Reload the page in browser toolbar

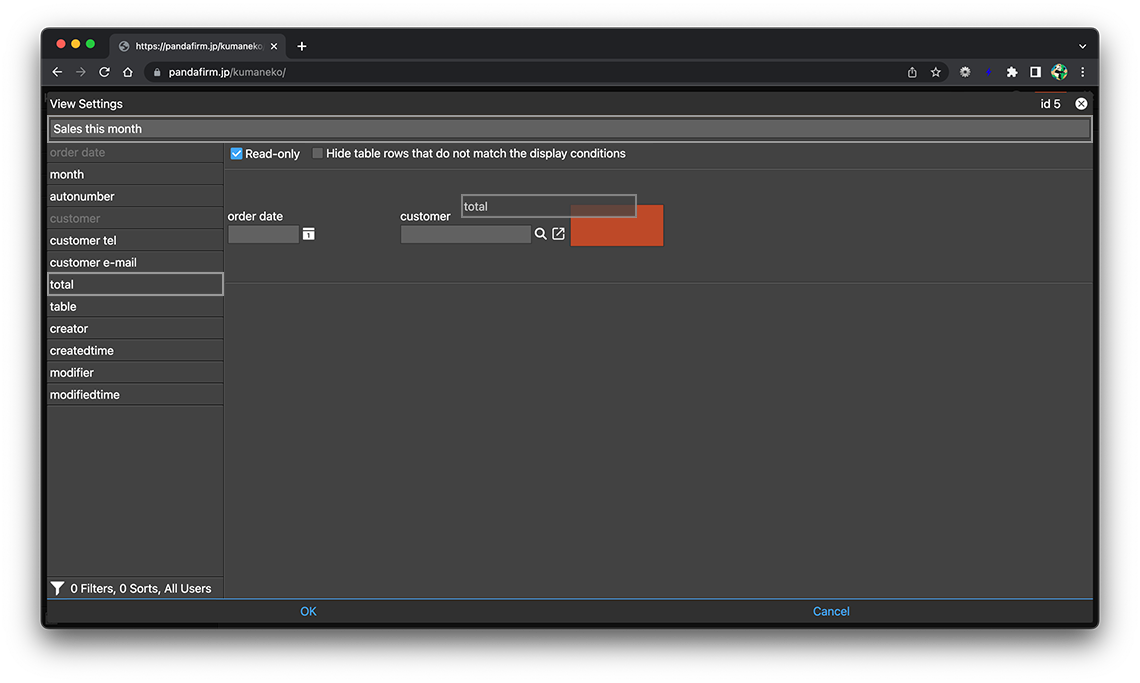[104, 72]
